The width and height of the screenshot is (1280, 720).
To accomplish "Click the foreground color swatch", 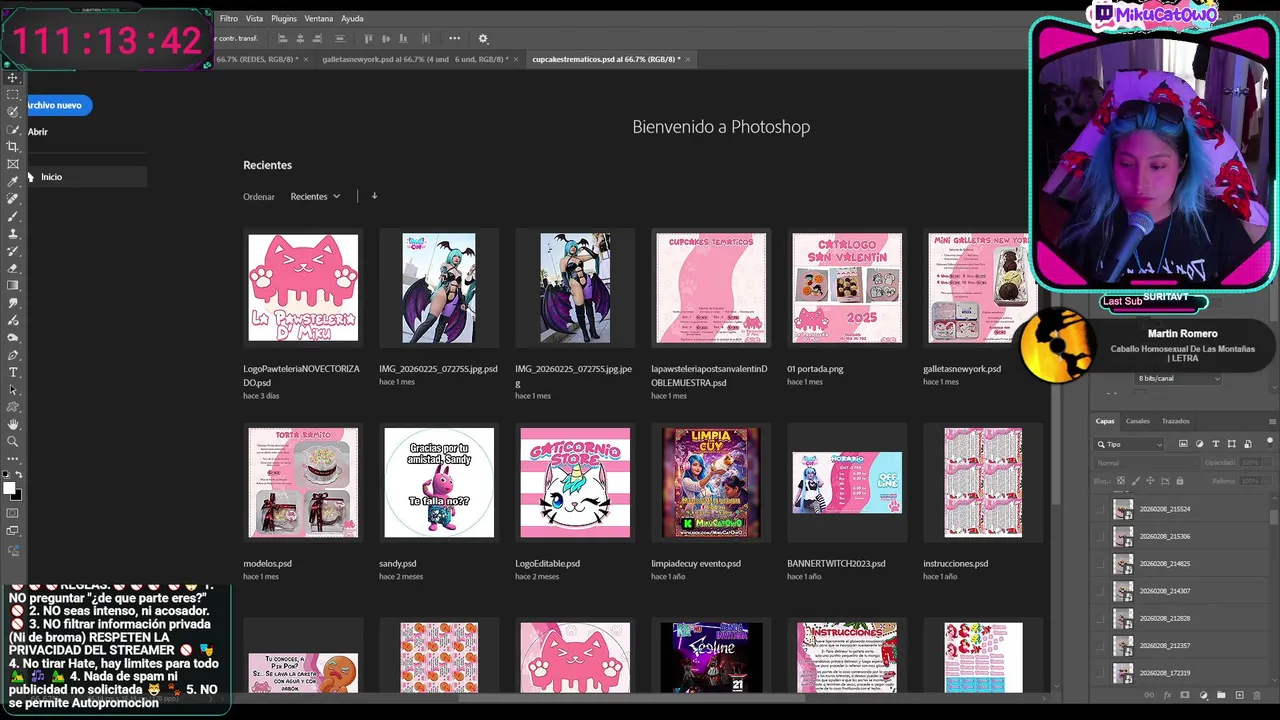I will (x=9, y=488).
